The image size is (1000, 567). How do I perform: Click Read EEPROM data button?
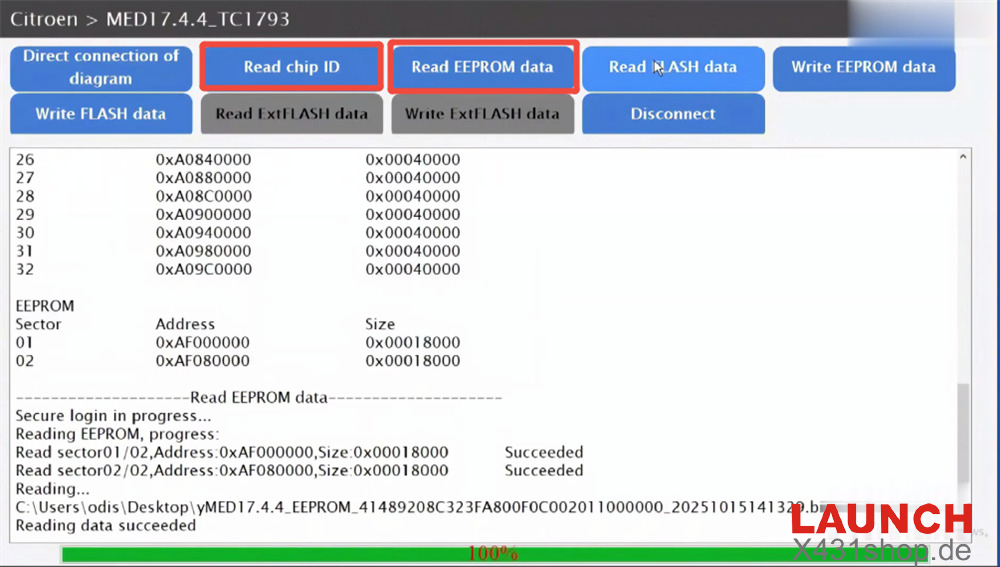tap(483, 67)
